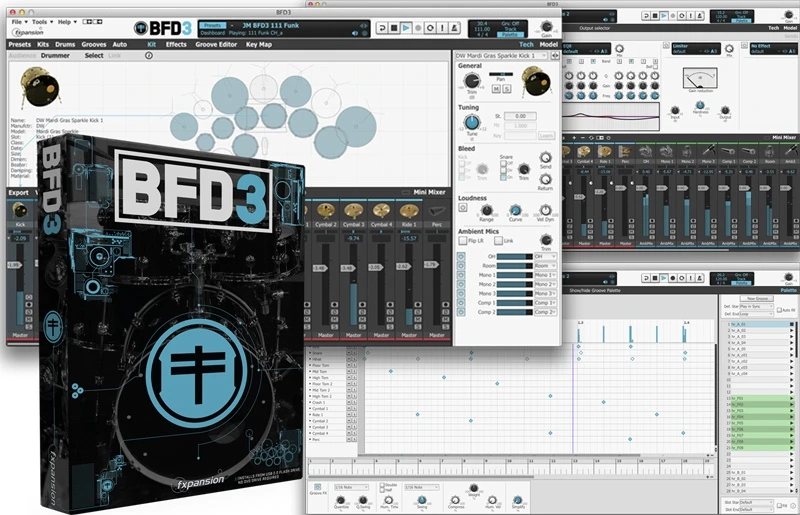
Task: Open the DW Mardi Gras Sparkle Kick dropdown
Action: pyautogui.click(x=501, y=56)
